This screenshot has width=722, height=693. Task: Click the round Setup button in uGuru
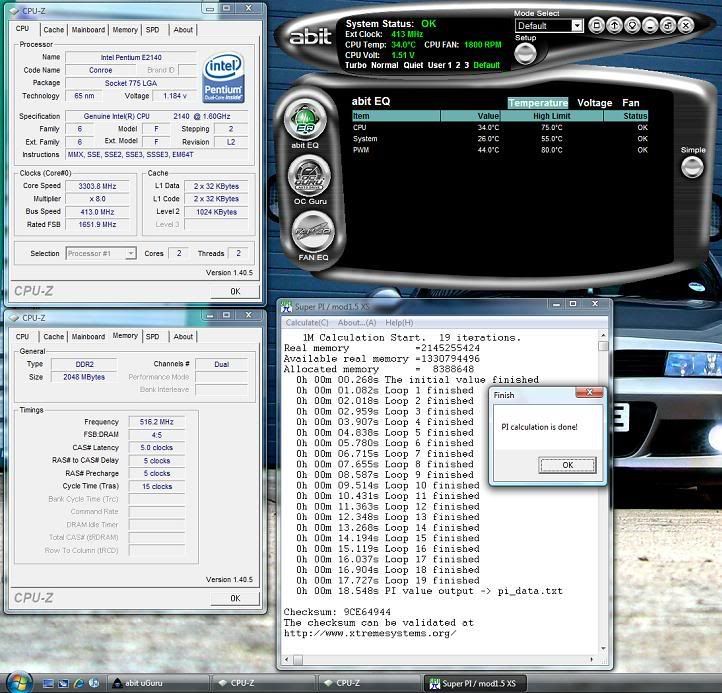pos(525,54)
